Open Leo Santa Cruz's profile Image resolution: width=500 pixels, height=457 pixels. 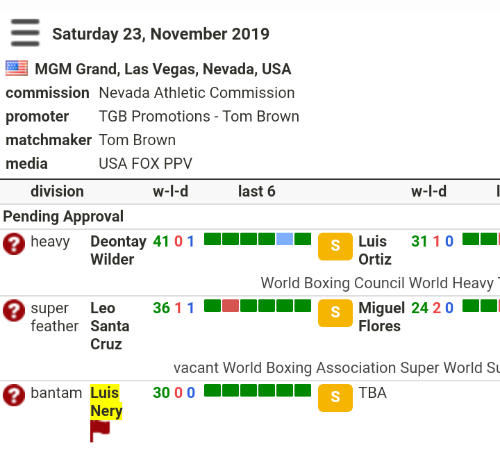point(110,326)
